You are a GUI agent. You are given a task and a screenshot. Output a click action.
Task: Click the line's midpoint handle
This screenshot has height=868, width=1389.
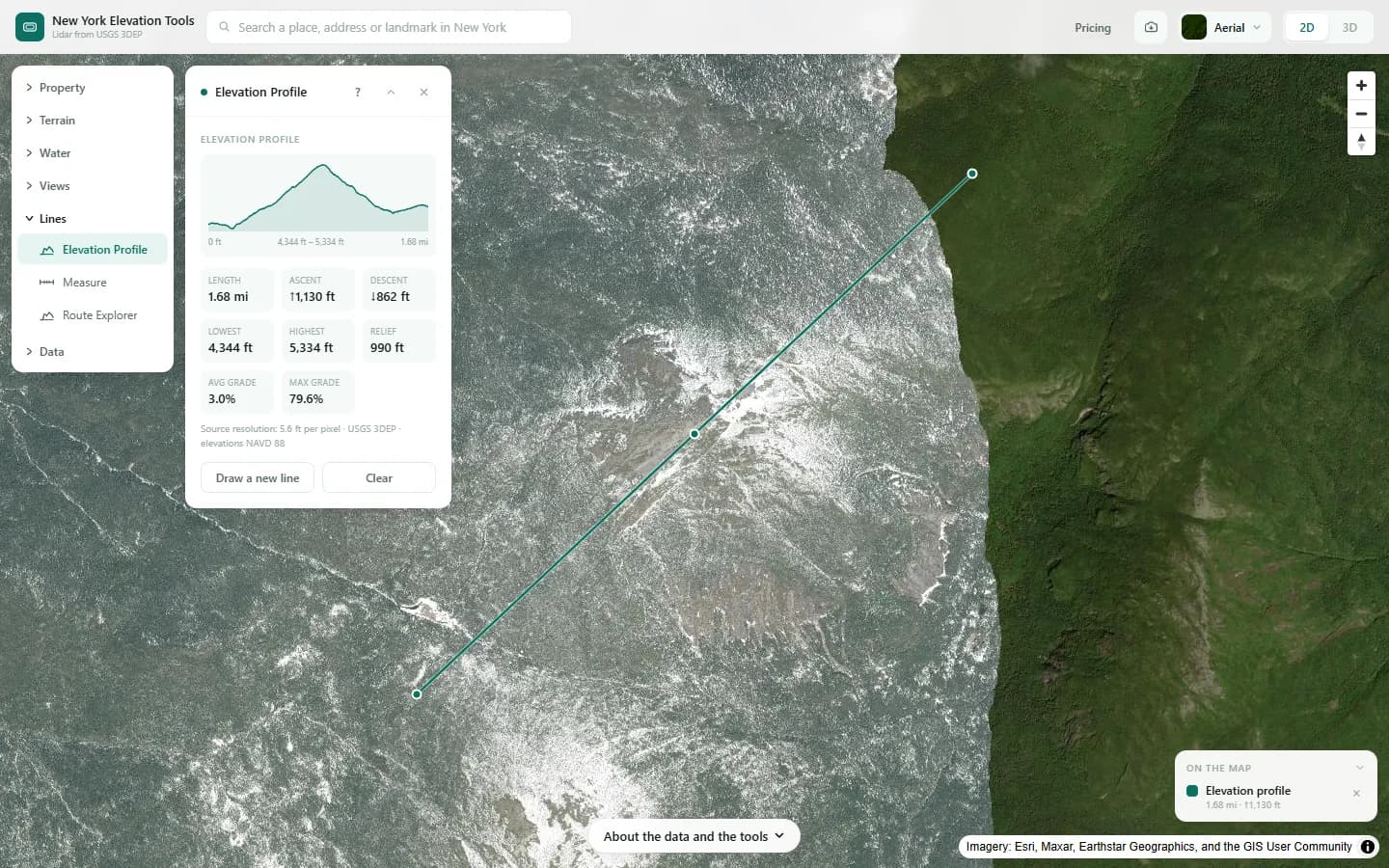tap(694, 434)
